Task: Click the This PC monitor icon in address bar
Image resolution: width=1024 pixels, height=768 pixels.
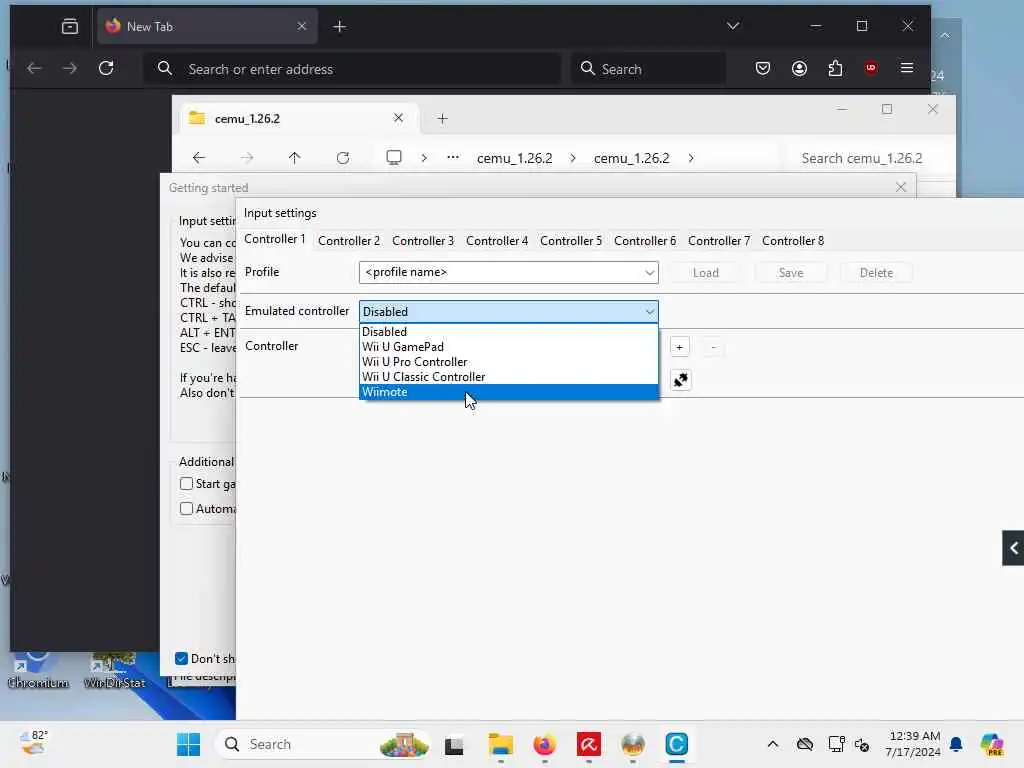Action: [394, 158]
